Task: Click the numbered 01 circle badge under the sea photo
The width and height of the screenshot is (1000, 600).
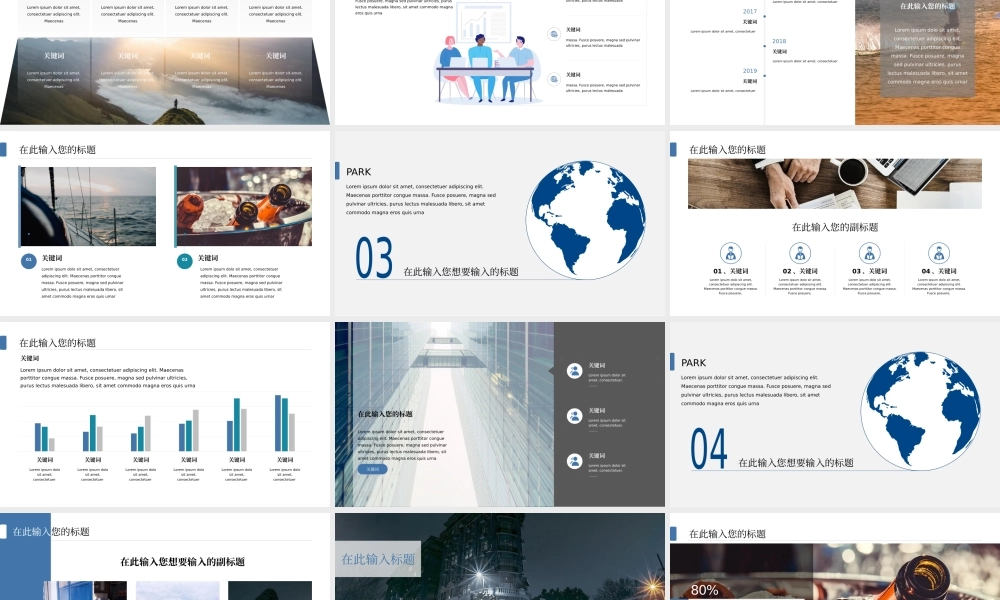Action: coord(29,261)
